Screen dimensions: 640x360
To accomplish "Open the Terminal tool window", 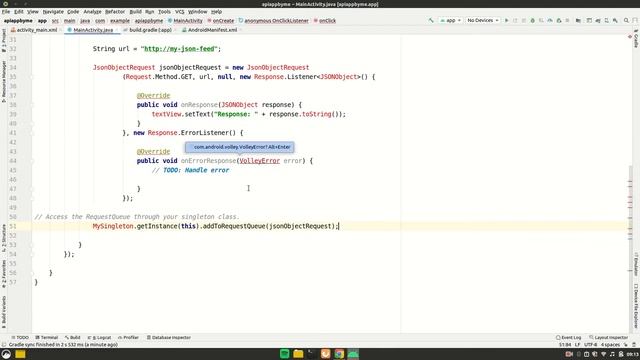I will (x=47, y=338).
